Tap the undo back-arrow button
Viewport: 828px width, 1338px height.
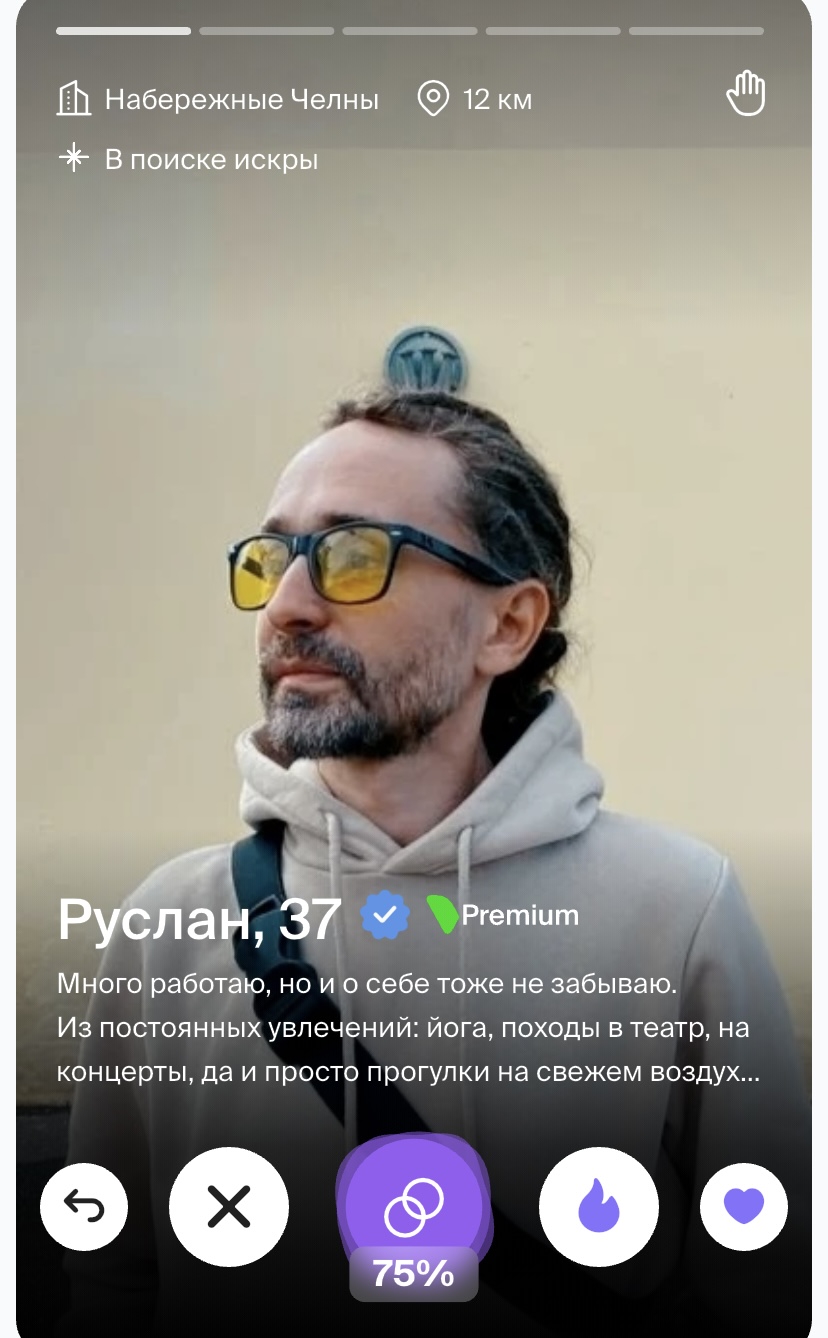click(84, 1207)
